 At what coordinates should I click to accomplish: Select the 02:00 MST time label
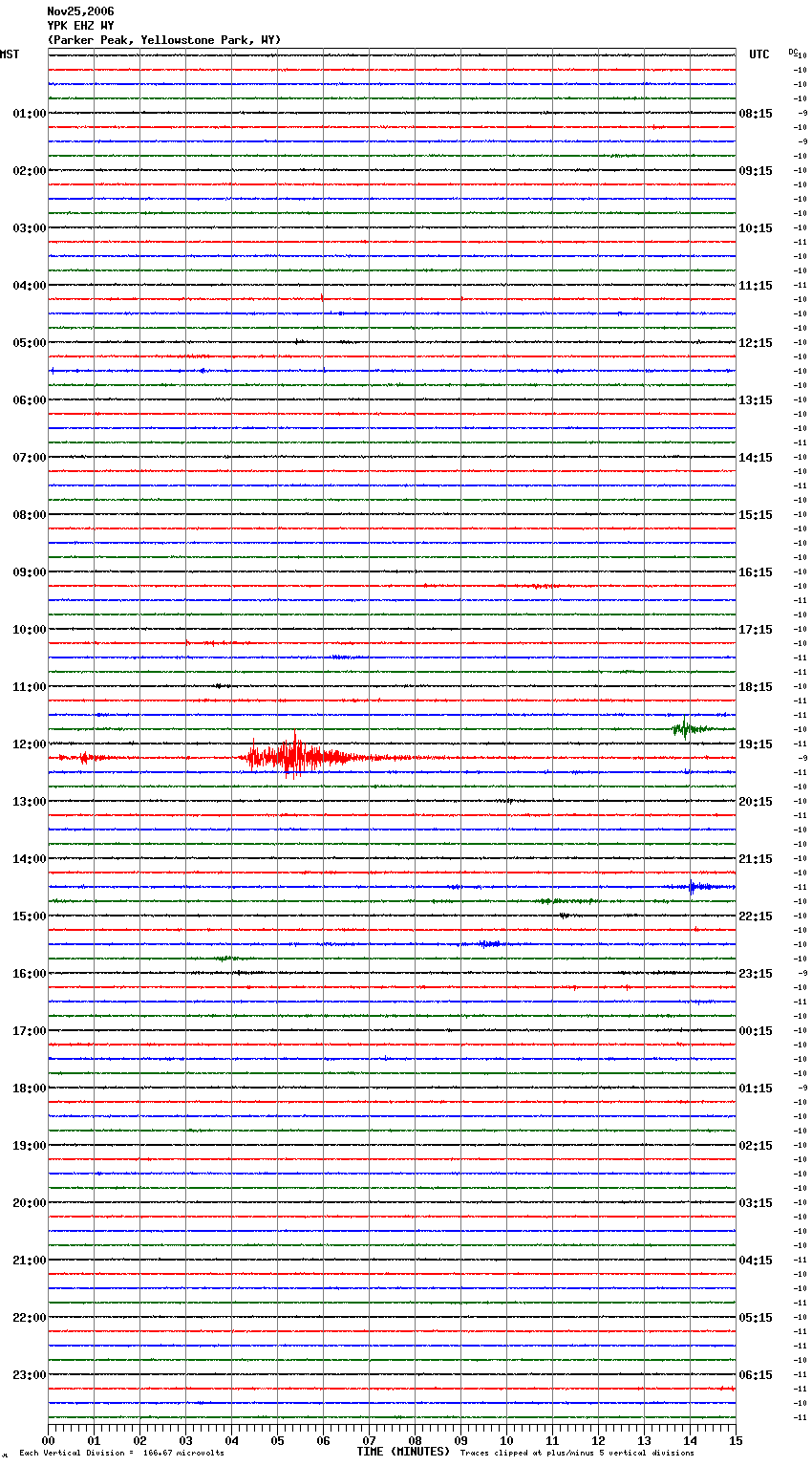click(x=29, y=171)
